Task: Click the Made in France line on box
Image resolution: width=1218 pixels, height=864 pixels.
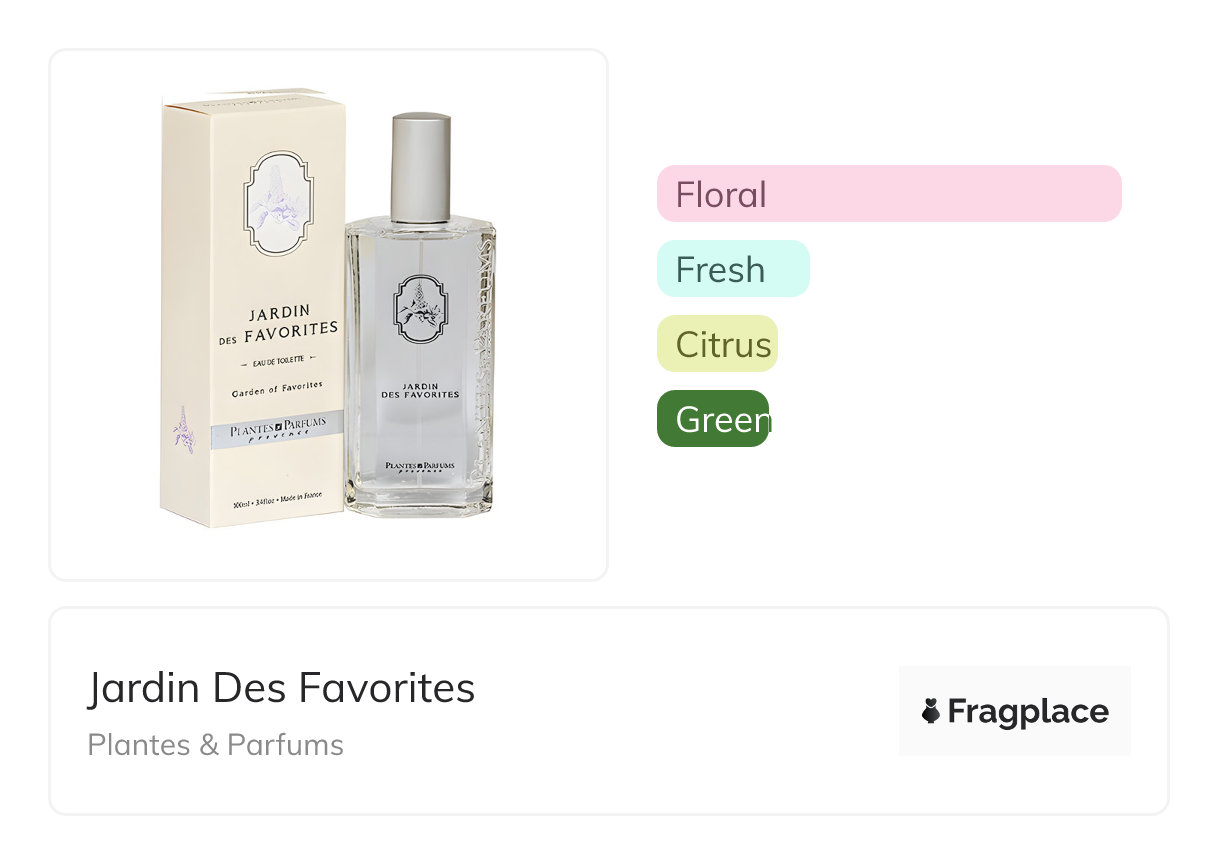Action: 277,502
